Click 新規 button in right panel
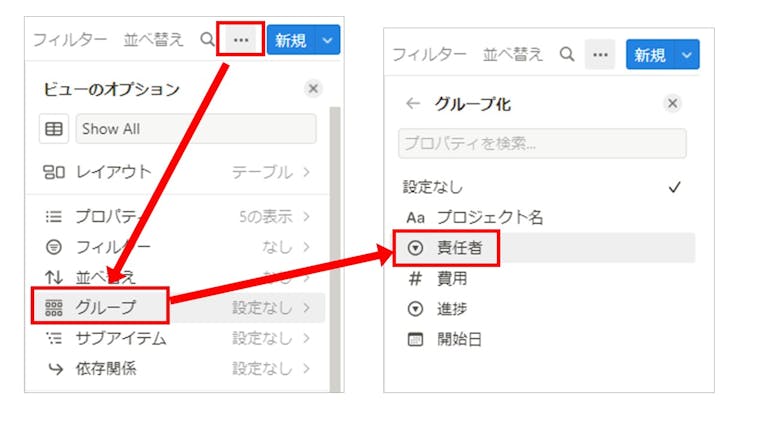The image size is (768, 432). click(650, 54)
